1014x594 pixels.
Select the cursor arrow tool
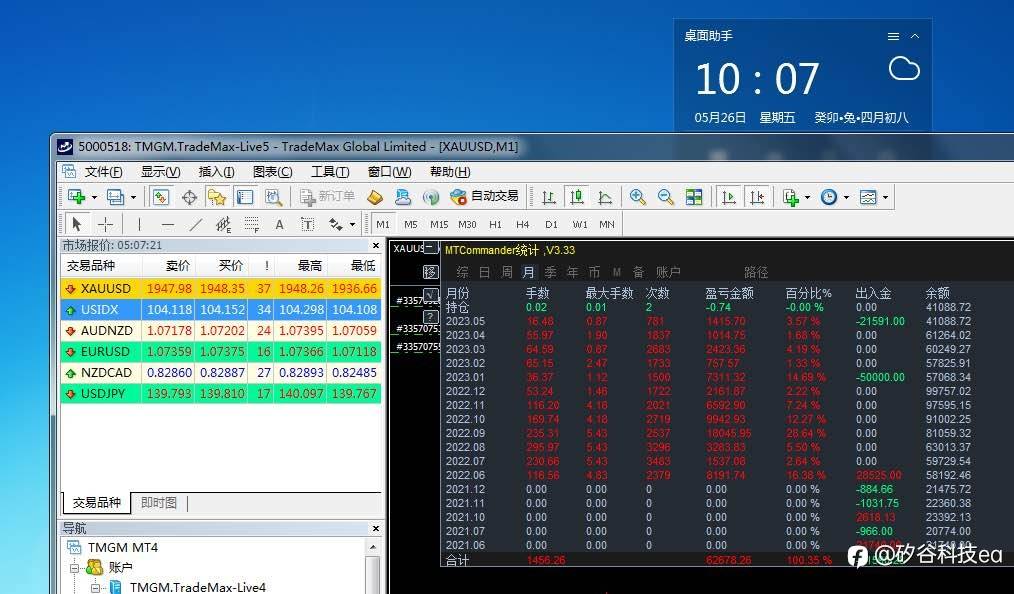click(x=77, y=224)
